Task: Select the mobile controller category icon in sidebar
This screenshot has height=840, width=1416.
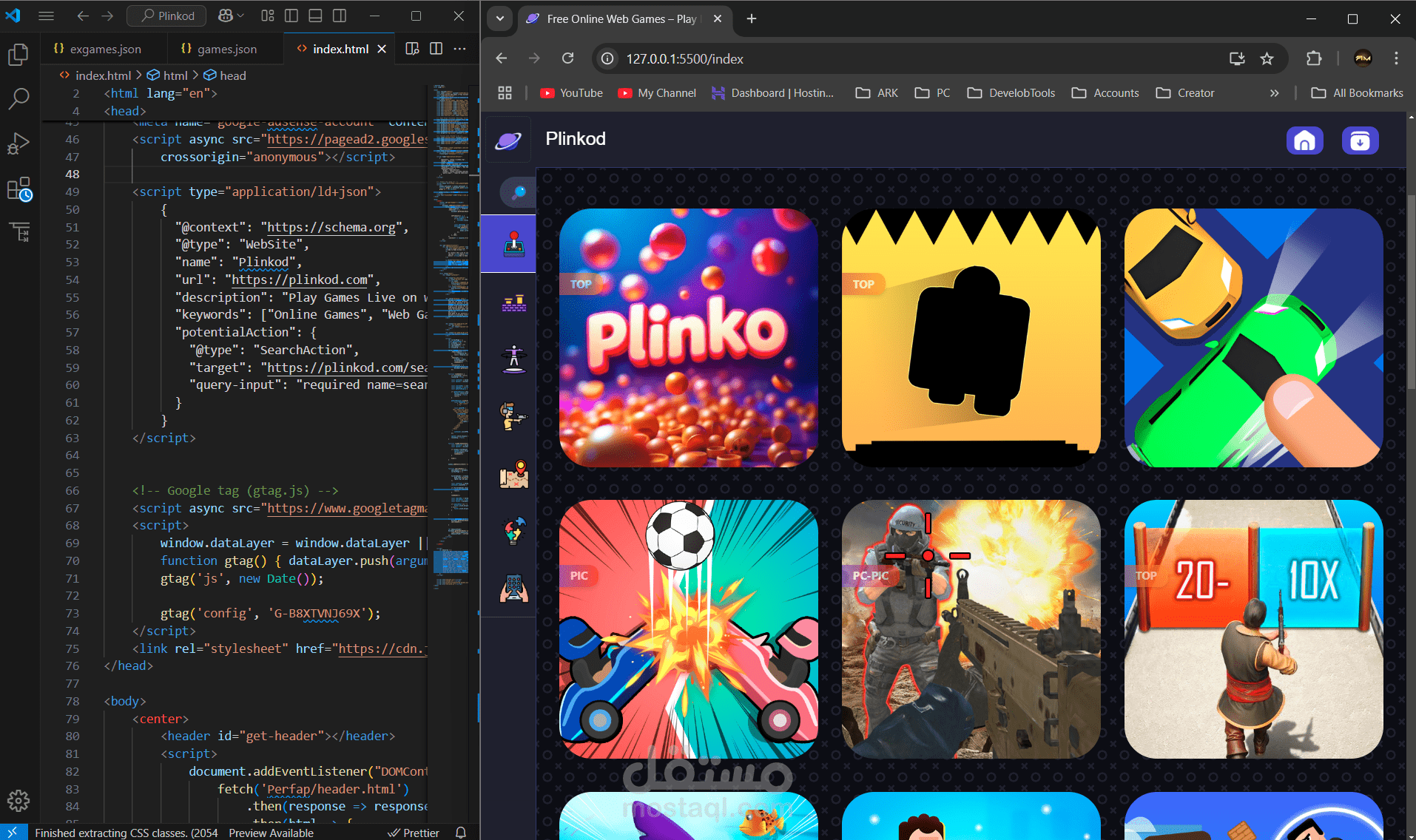Action: click(513, 589)
